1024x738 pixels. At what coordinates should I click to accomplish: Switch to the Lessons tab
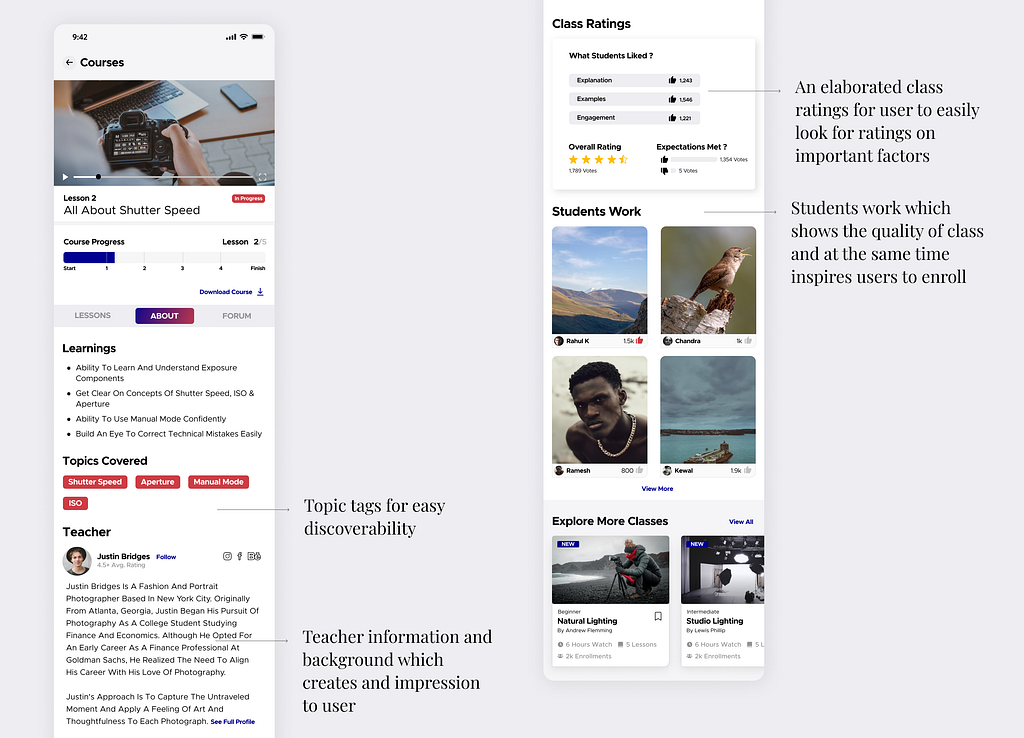click(92, 315)
